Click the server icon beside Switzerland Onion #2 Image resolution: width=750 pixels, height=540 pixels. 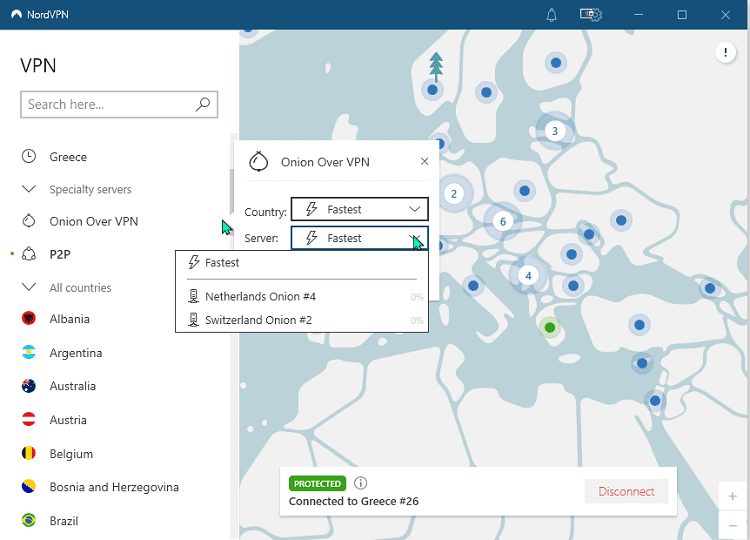click(193, 320)
